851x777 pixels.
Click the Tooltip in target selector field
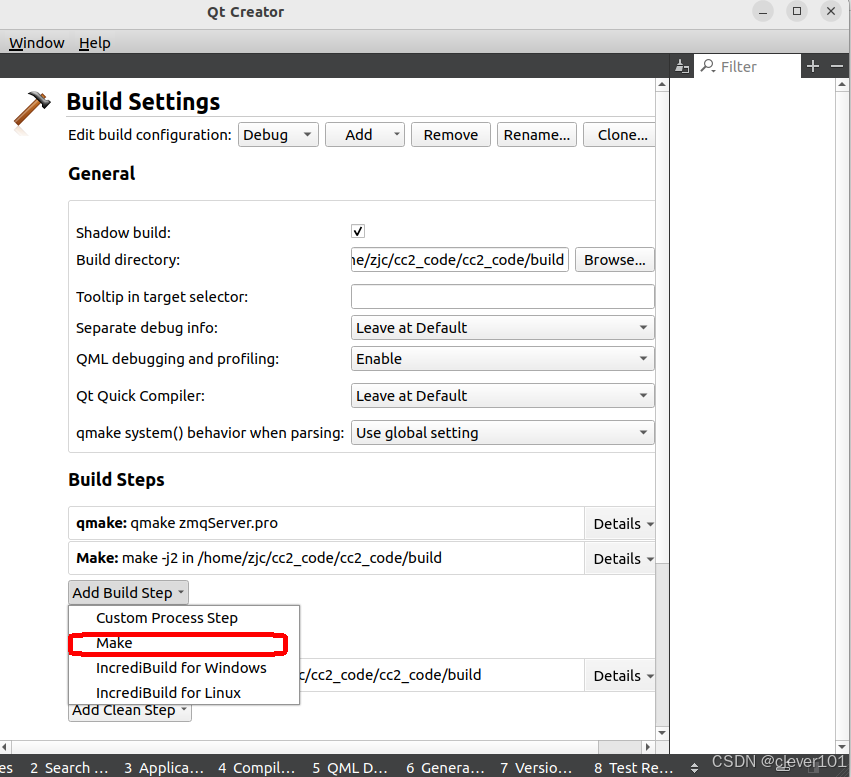click(502, 297)
